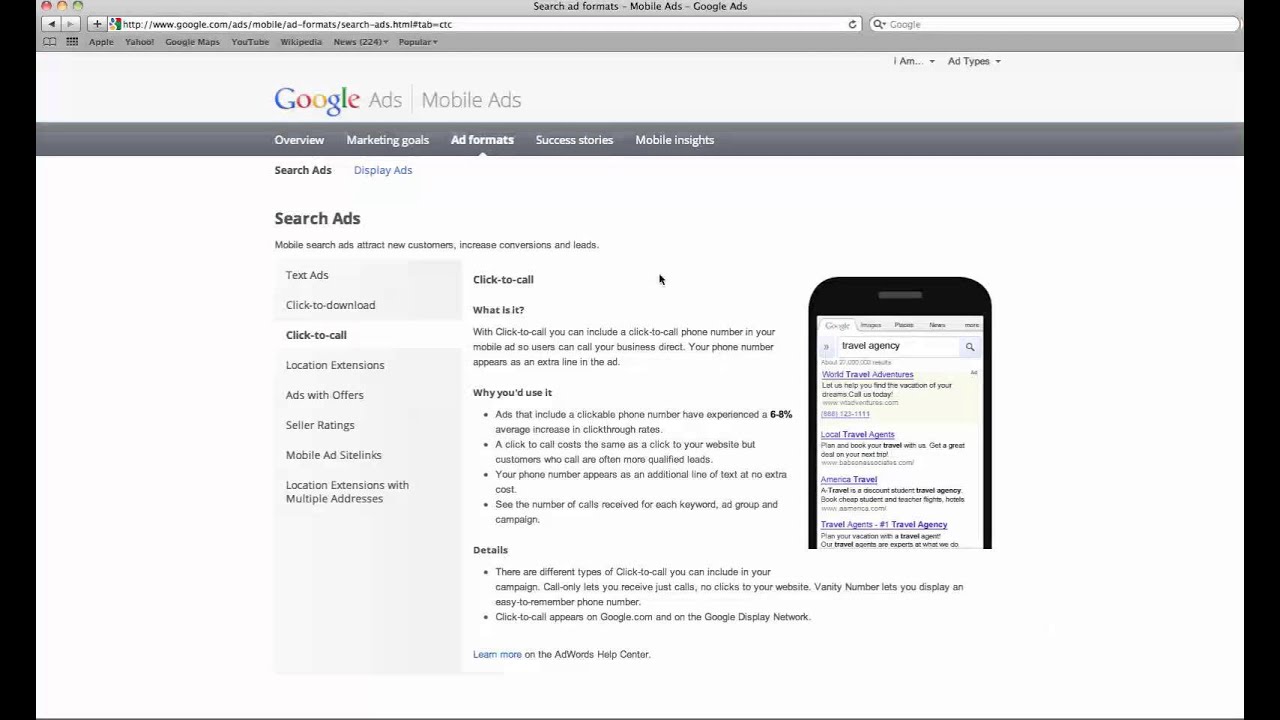The height and width of the screenshot is (720, 1280).
Task: Open the 'I Am...' dropdown menu
Action: point(914,61)
